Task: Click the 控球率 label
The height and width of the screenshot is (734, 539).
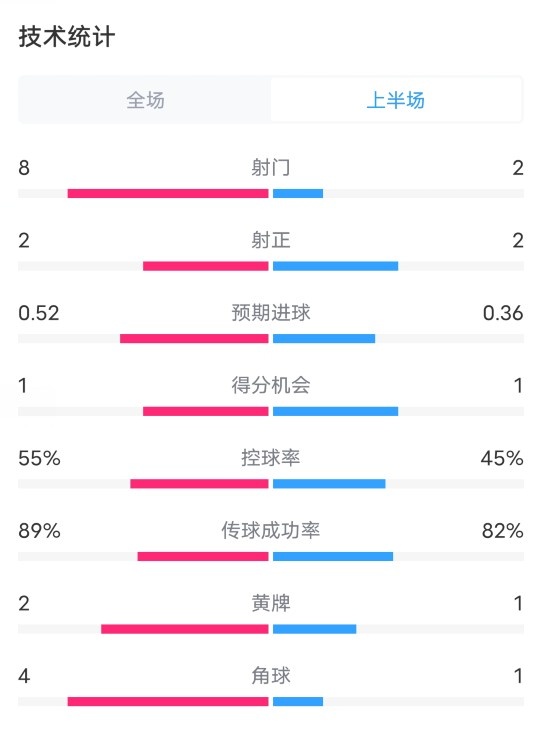Action: click(271, 458)
